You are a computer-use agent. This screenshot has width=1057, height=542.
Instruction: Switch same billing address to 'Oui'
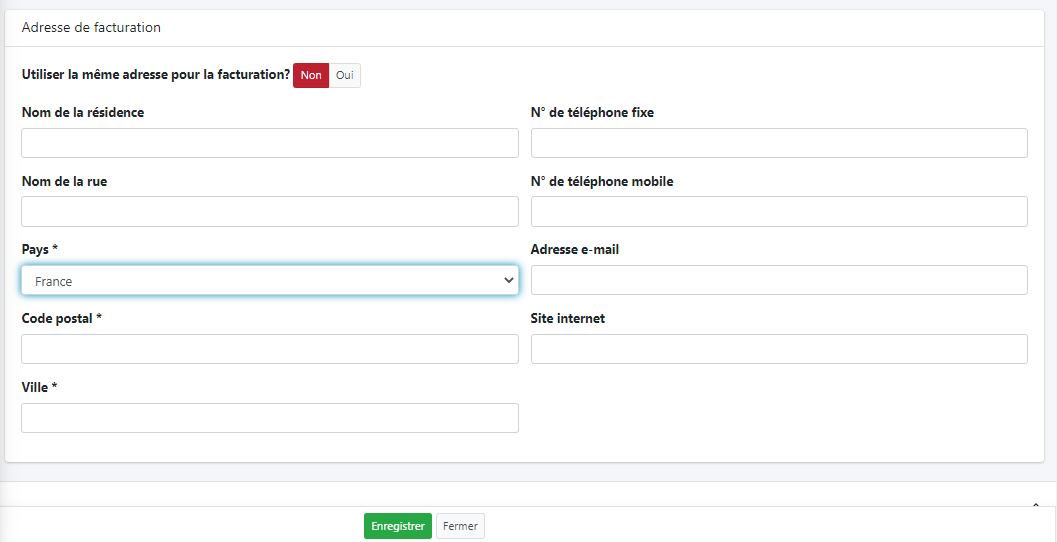(x=345, y=75)
